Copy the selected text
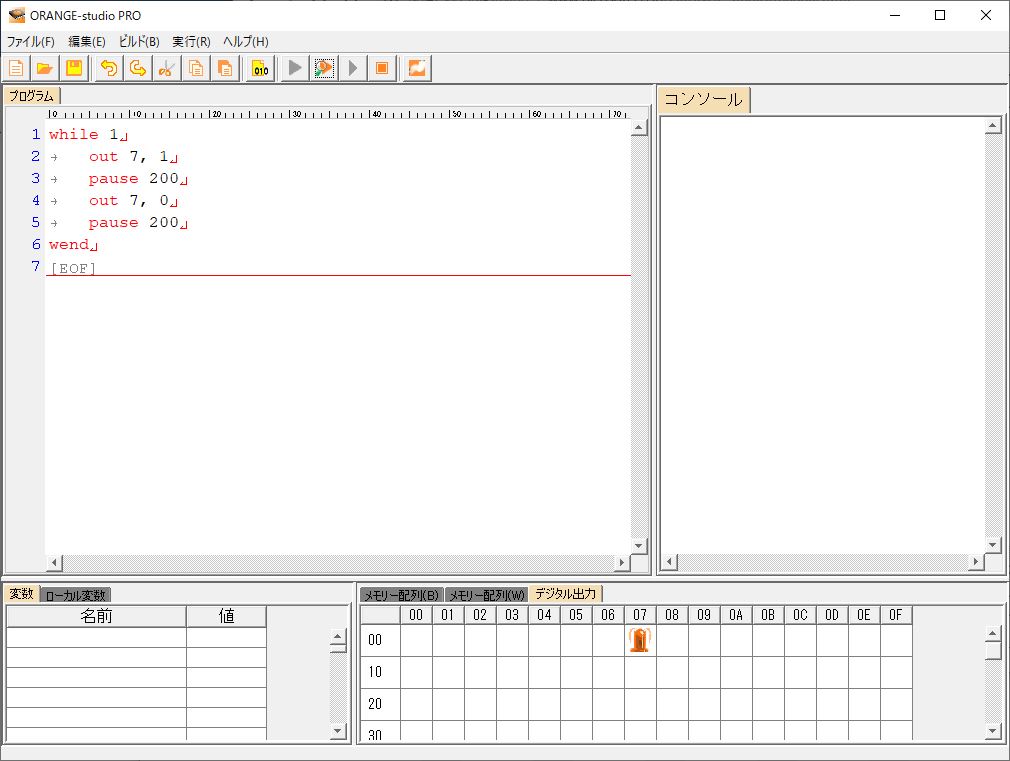The image size is (1010, 761). pyautogui.click(x=196, y=68)
